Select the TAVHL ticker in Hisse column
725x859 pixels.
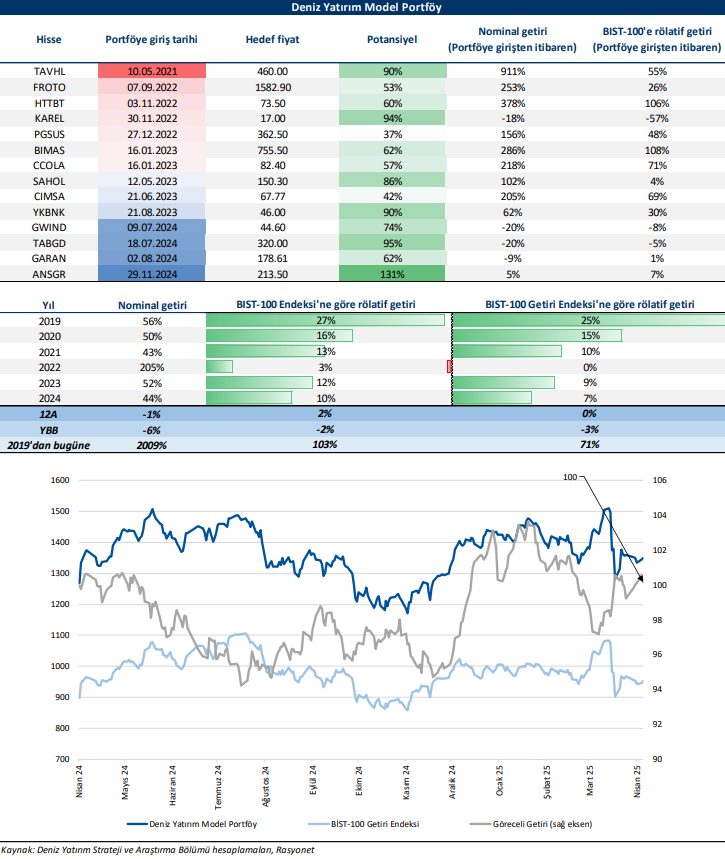point(48,72)
